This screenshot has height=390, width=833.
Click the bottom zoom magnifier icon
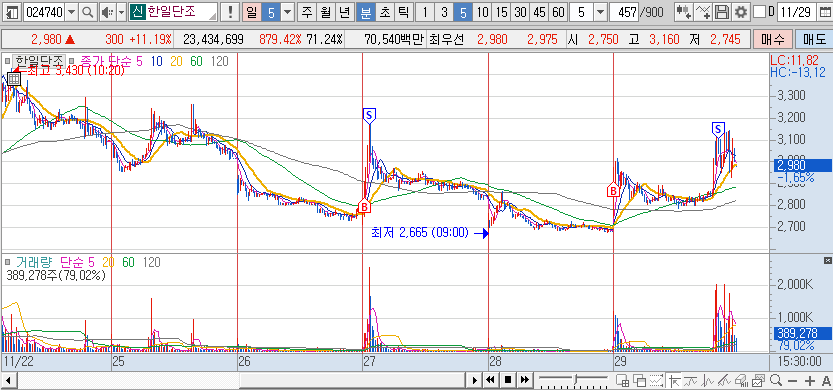point(776,380)
